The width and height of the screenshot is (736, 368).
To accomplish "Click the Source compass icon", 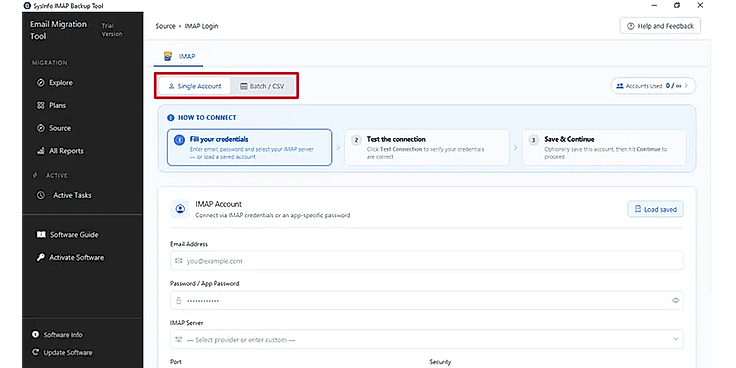I will [40, 128].
